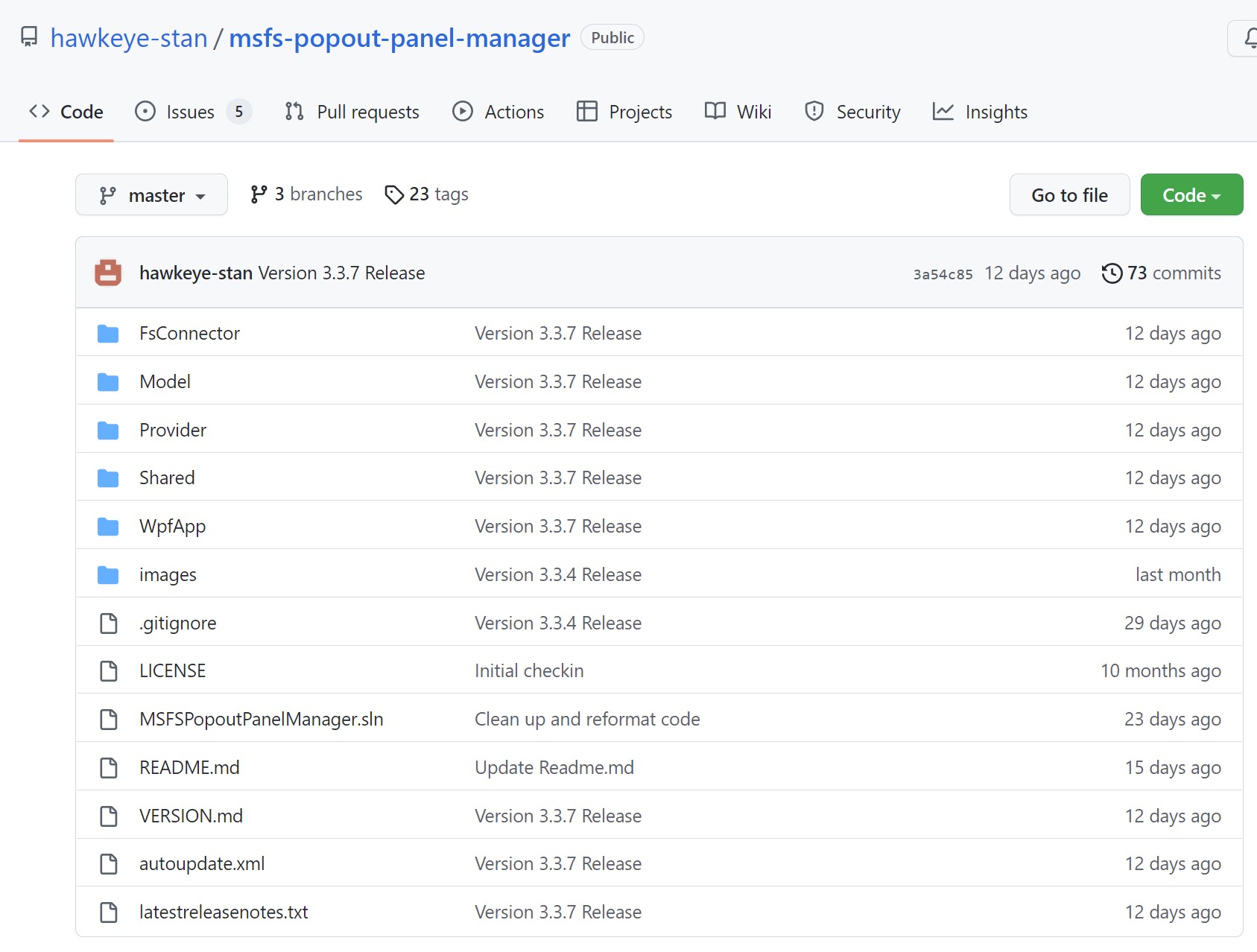Click the tags label icon
This screenshot has width=1257, height=952.
click(394, 194)
